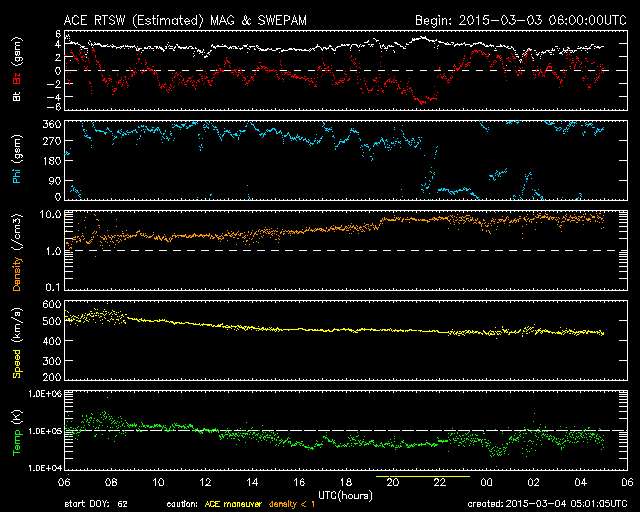The height and width of the screenshot is (512, 640).
Task: Select the "(/cm3)" density unit label
Action: click(x=17, y=232)
